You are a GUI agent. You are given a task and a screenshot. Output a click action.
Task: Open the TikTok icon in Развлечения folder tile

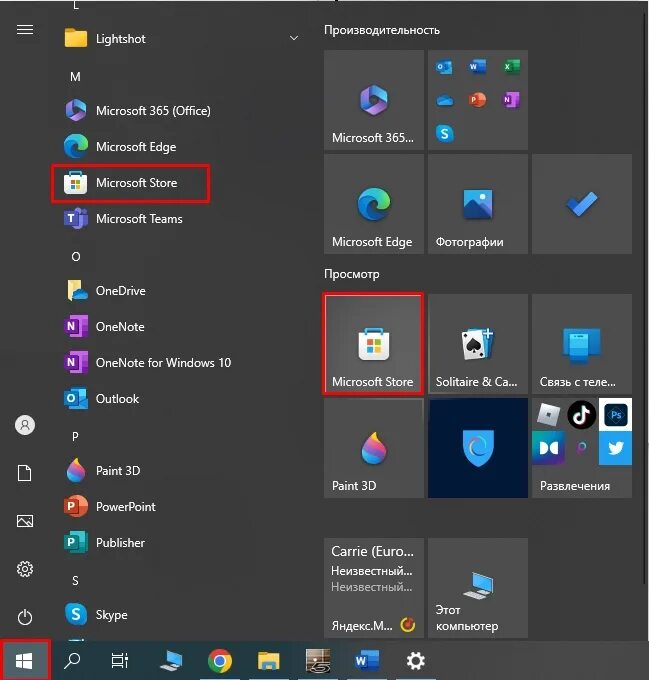point(582,415)
